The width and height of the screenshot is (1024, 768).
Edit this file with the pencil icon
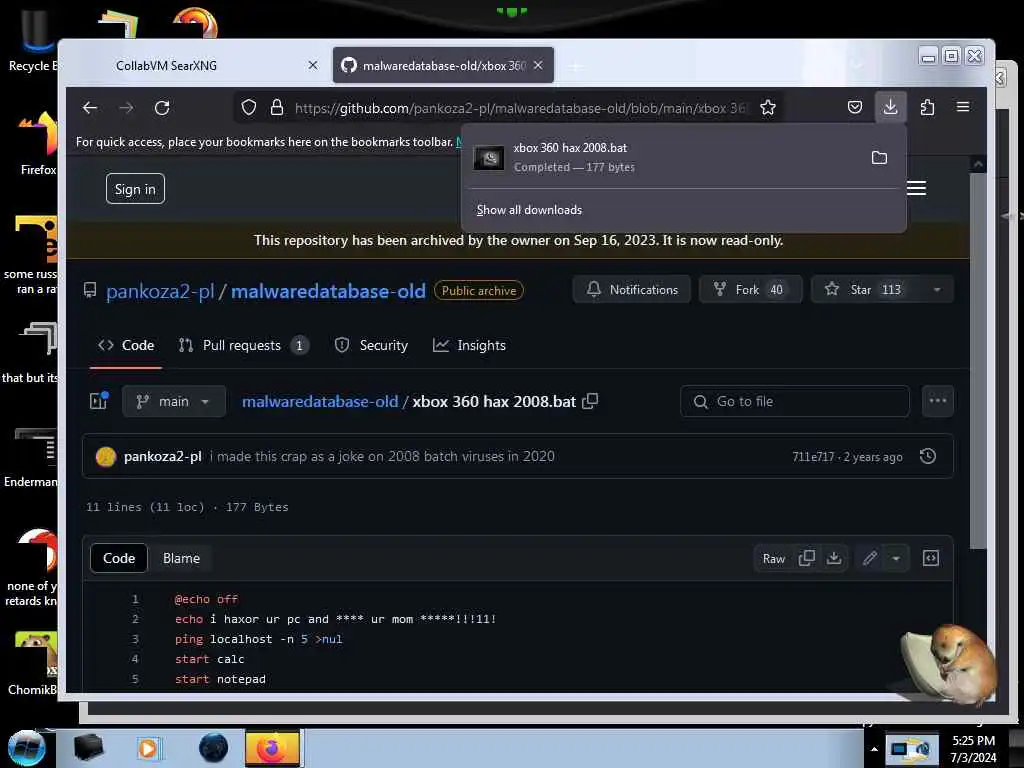tap(869, 558)
